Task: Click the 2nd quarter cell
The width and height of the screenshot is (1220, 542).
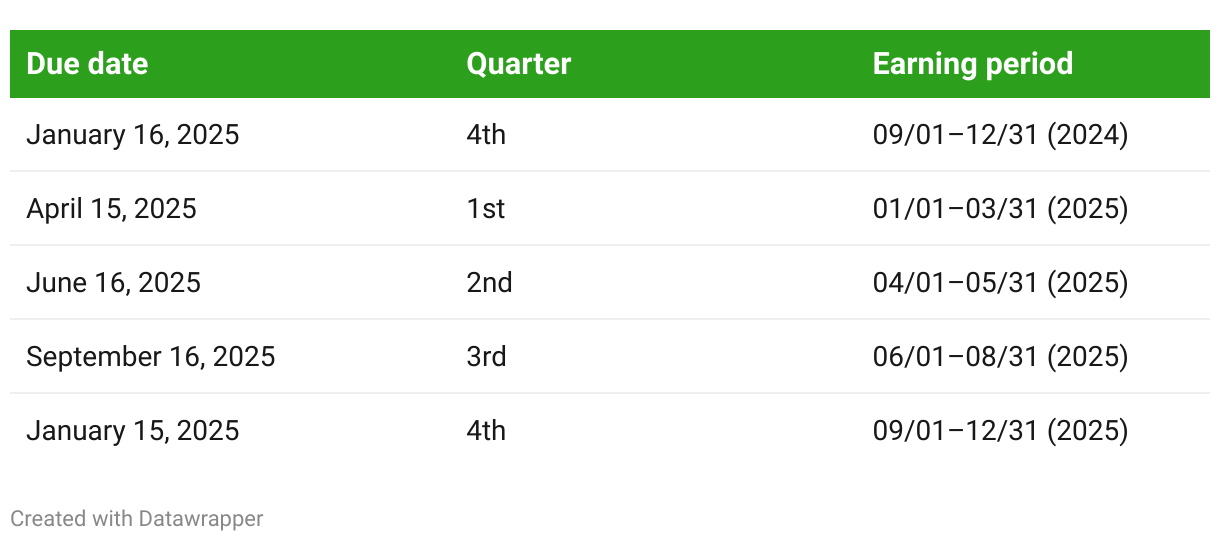Action: click(489, 283)
